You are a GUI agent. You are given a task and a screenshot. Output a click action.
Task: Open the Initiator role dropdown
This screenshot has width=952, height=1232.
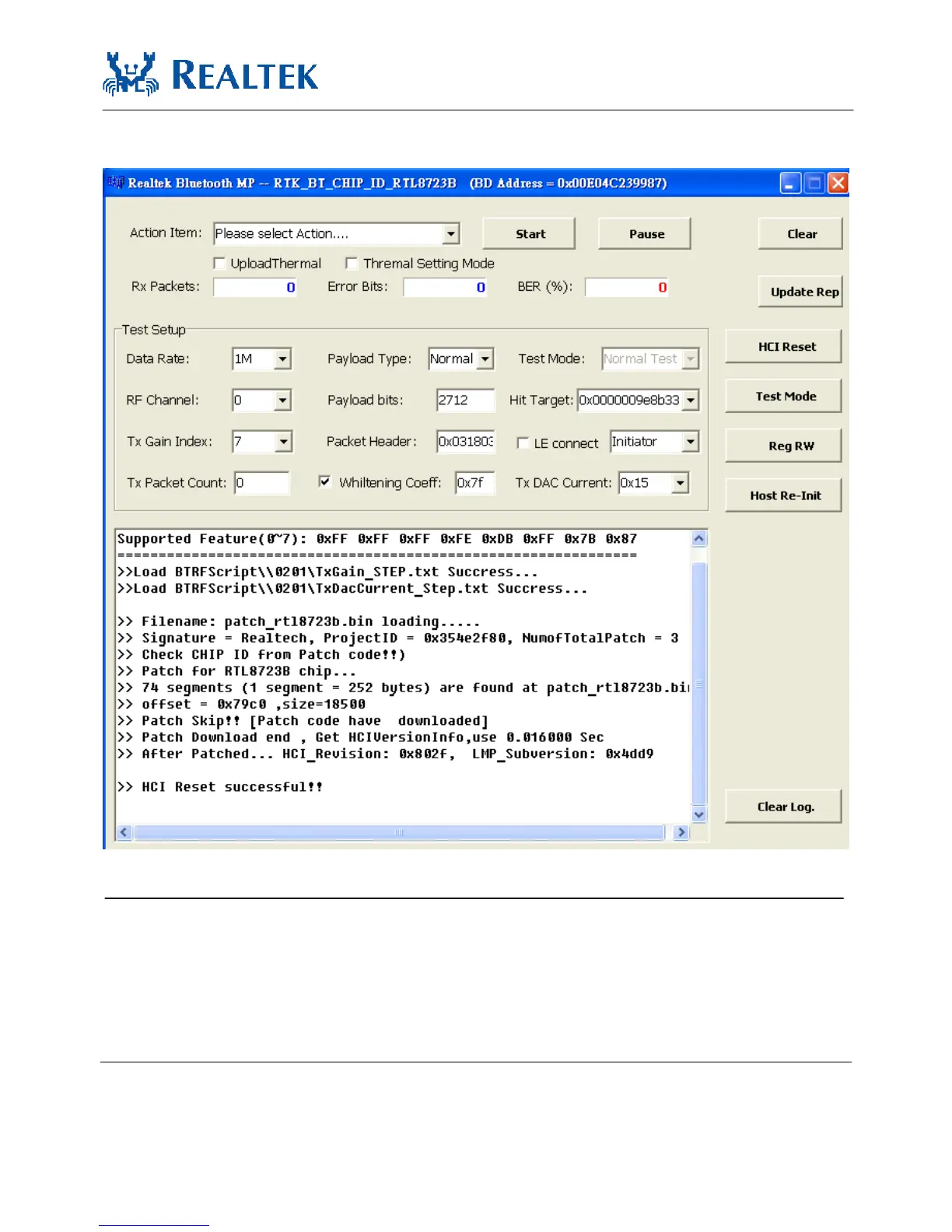pyautogui.click(x=691, y=442)
